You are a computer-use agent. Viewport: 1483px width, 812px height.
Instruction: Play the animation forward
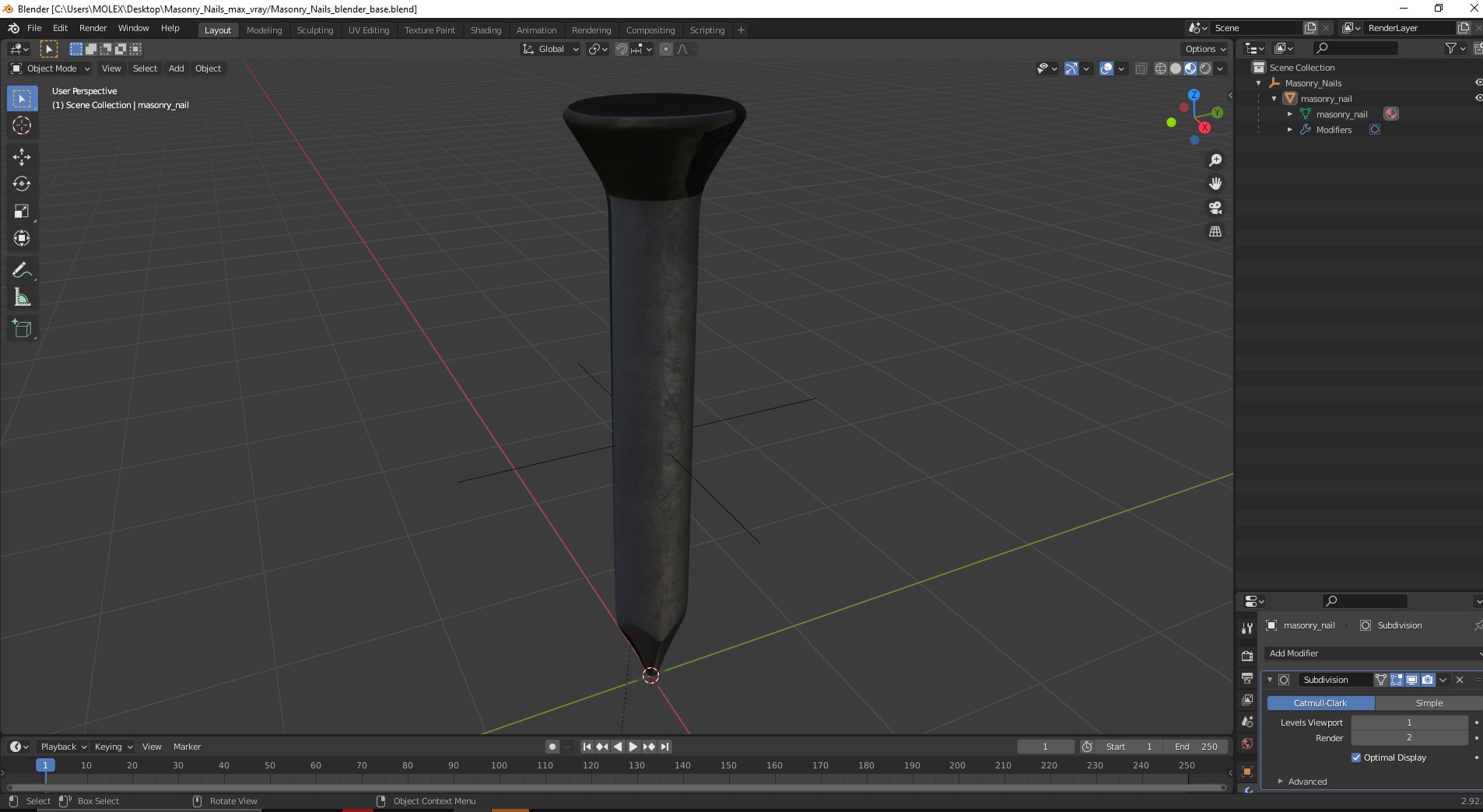coord(633,747)
